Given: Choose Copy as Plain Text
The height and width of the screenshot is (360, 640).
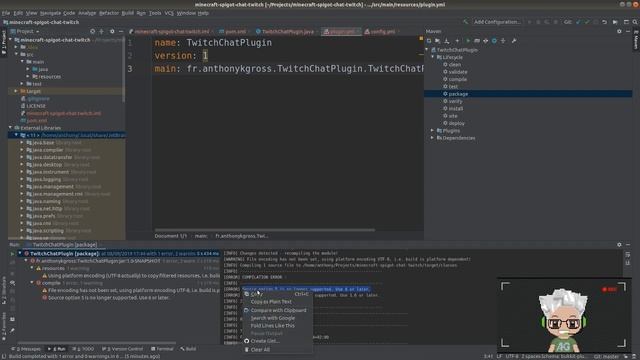Looking at the screenshot, I should pyautogui.click(x=278, y=302).
